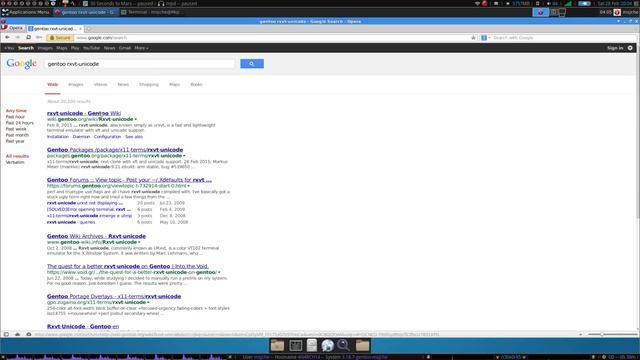Open Gentoo Forums Xdefaults topic result
Image resolution: width=640 pixels, height=360 pixels.
[129, 180]
